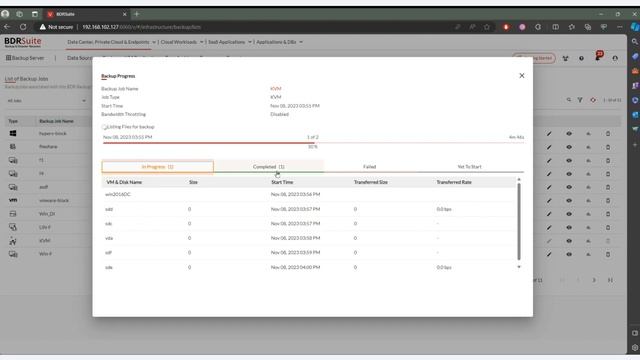Screen dimensions: 640x360
Task: Select the win2016DC VM row
Action: click(x=309, y=194)
